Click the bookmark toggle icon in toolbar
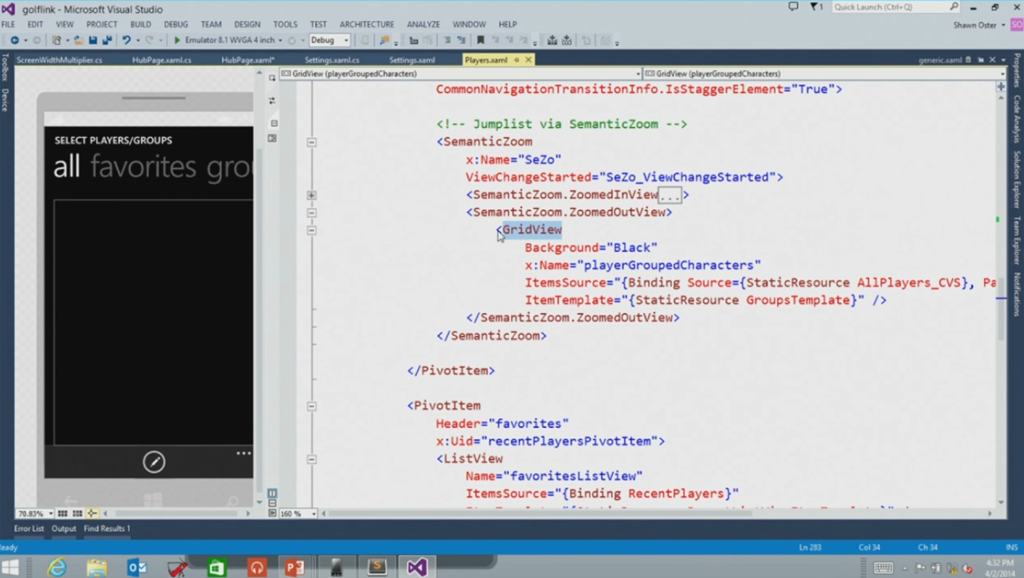The height and width of the screenshot is (578, 1024). point(481,40)
